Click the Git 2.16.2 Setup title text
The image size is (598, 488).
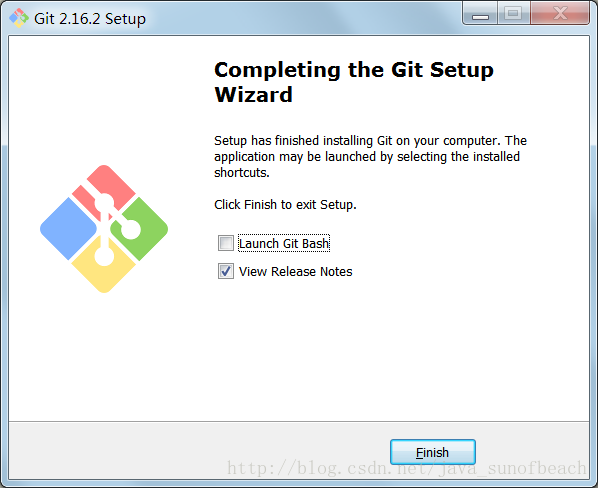click(90, 18)
